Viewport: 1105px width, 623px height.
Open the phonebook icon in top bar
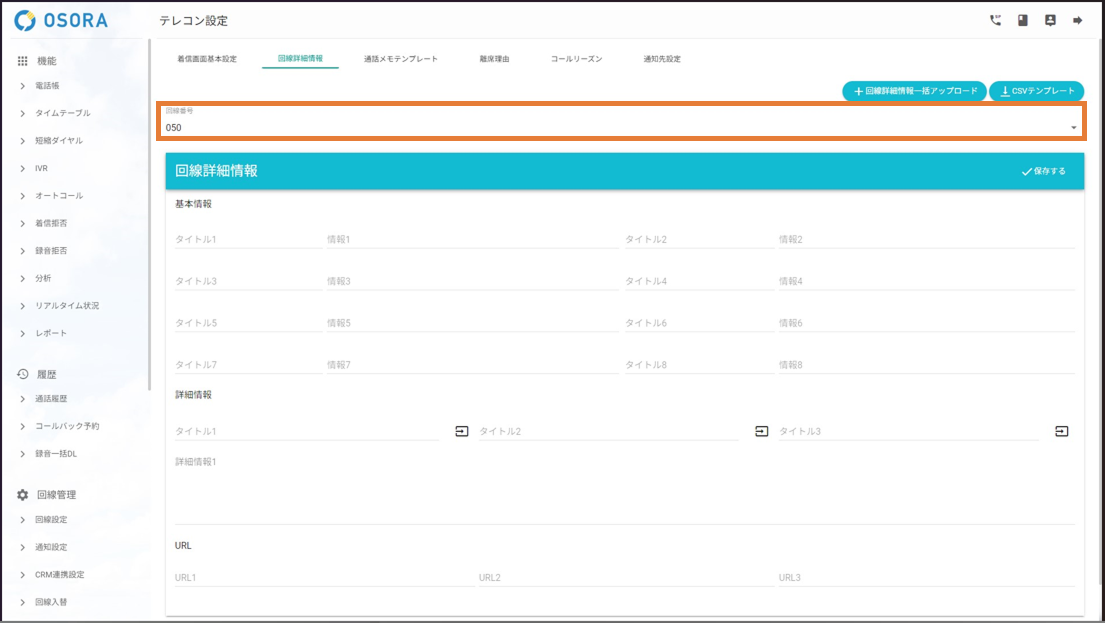point(1023,20)
